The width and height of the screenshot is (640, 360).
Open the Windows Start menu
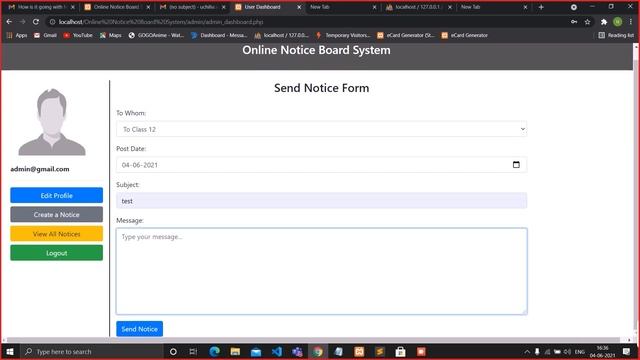click(x=10, y=351)
